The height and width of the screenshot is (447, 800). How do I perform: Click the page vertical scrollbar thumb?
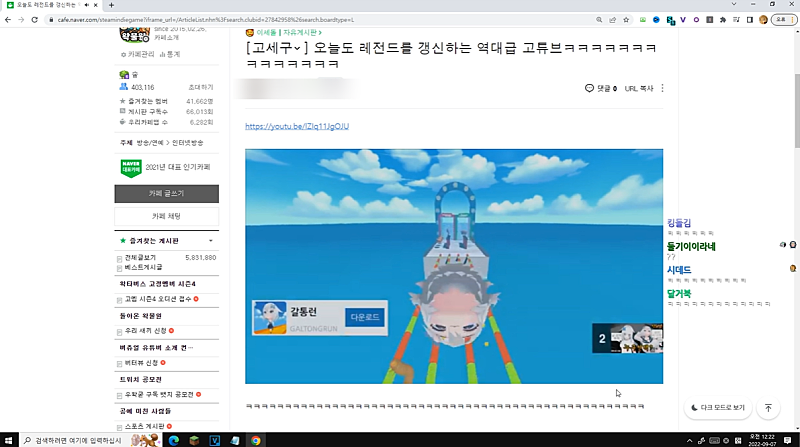[x=796, y=109]
